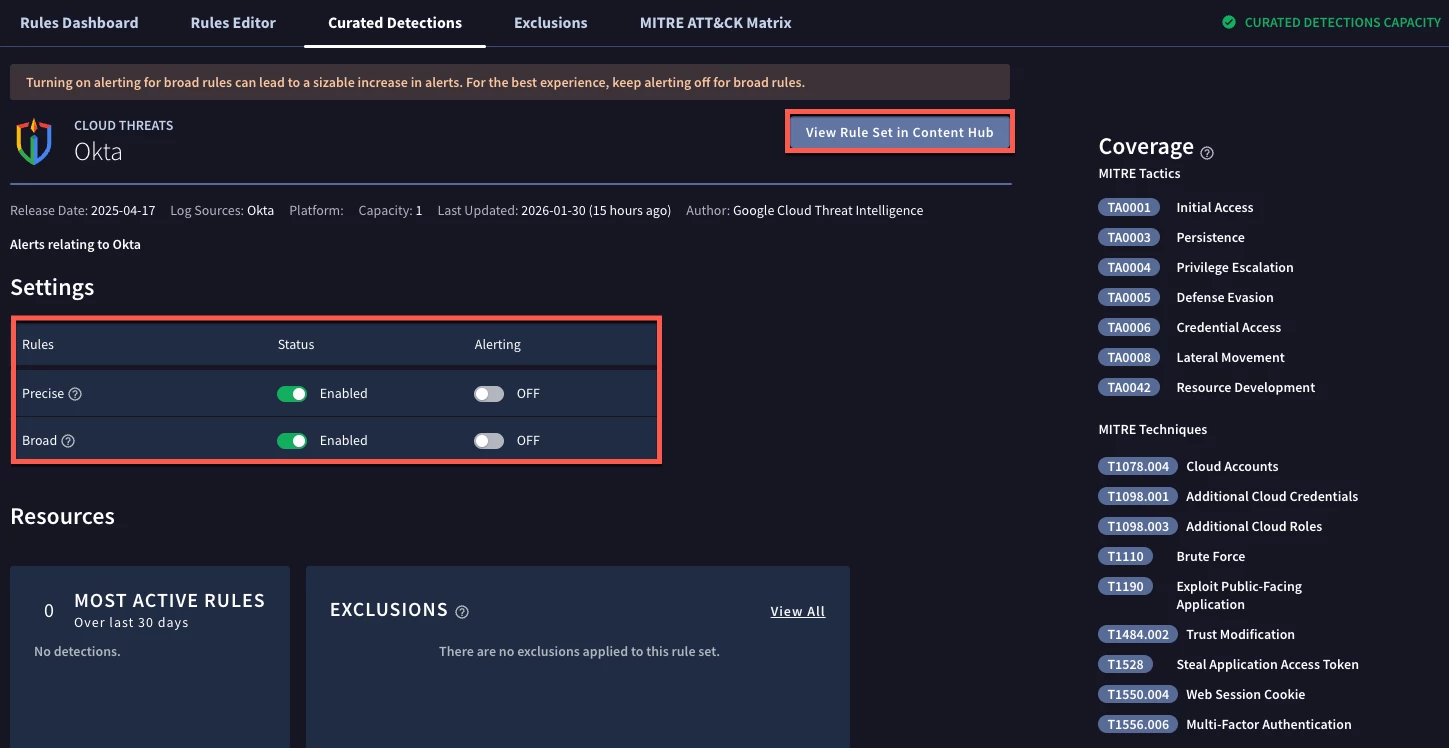Click the 'MITRE Tactics' subheading

click(x=1139, y=173)
